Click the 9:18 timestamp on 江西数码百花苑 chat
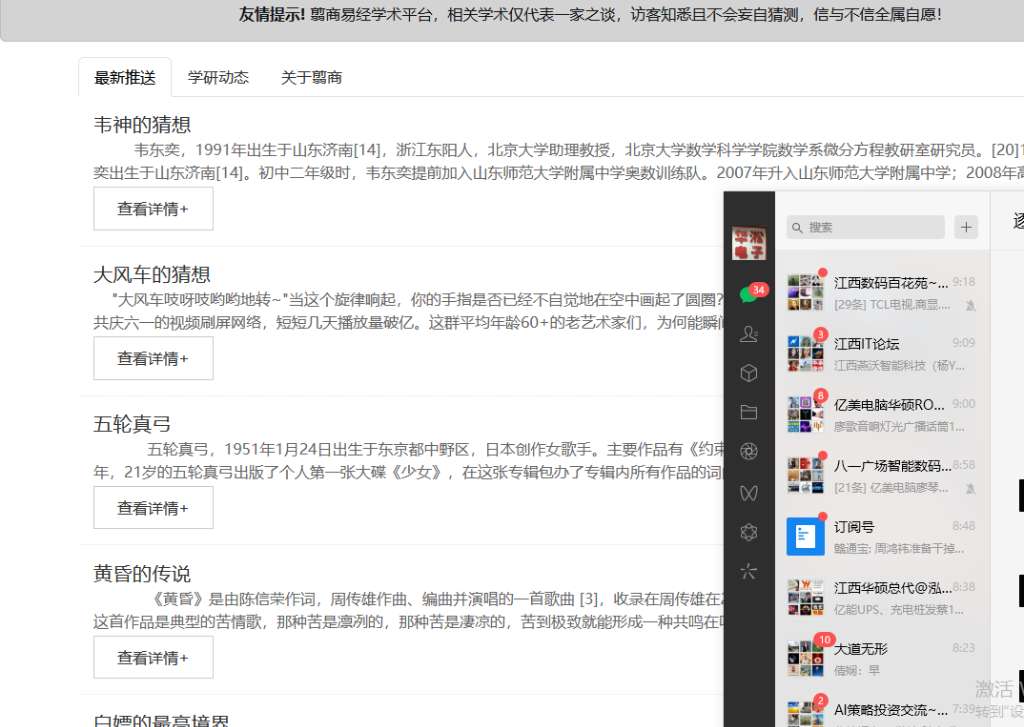Image resolution: width=1024 pixels, height=727 pixels. [964, 282]
